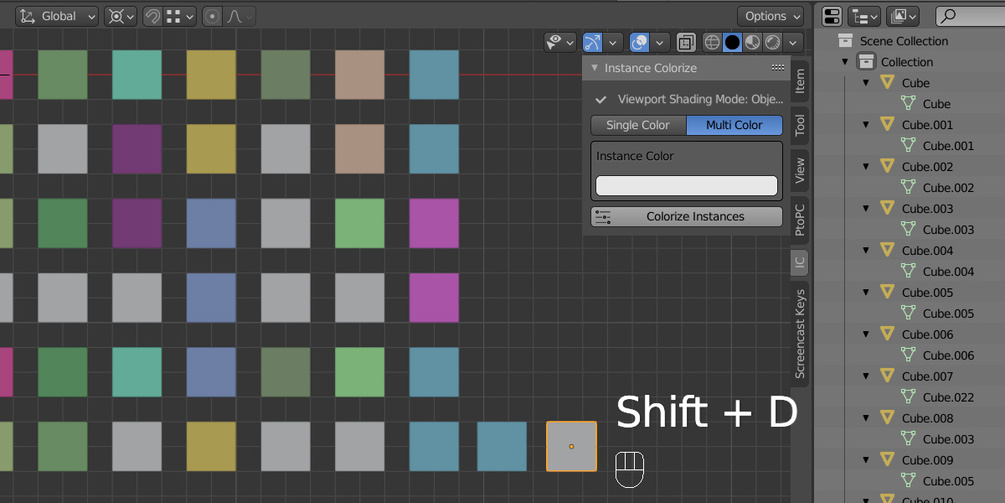The height and width of the screenshot is (503, 1005).
Task: Toggle X-ray view button
Action: coord(686,42)
